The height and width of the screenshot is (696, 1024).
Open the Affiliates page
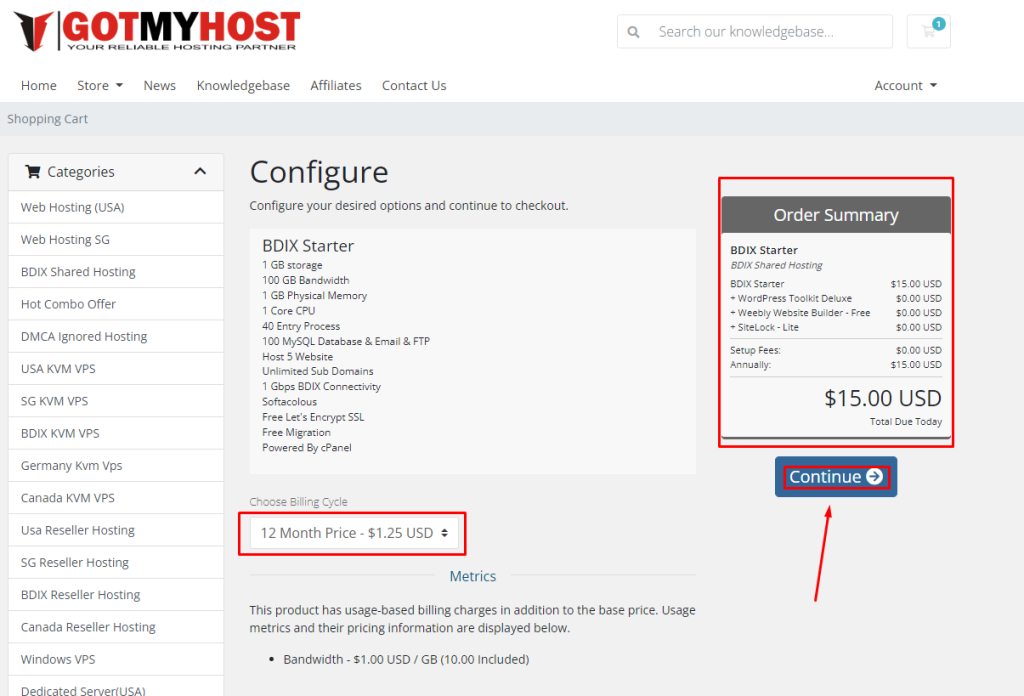point(336,86)
